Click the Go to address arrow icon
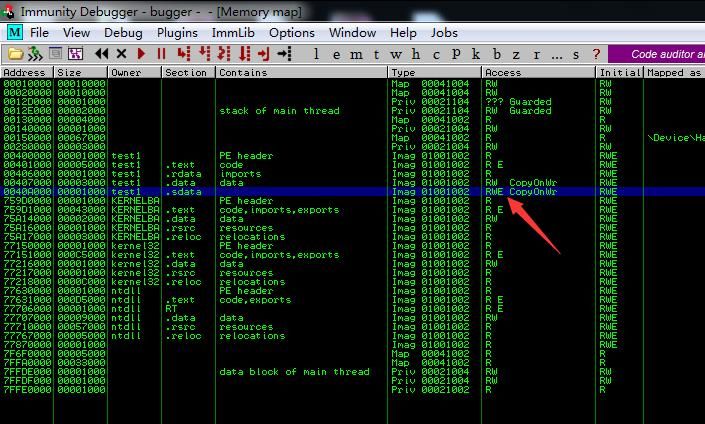The image size is (705, 424). [285, 54]
